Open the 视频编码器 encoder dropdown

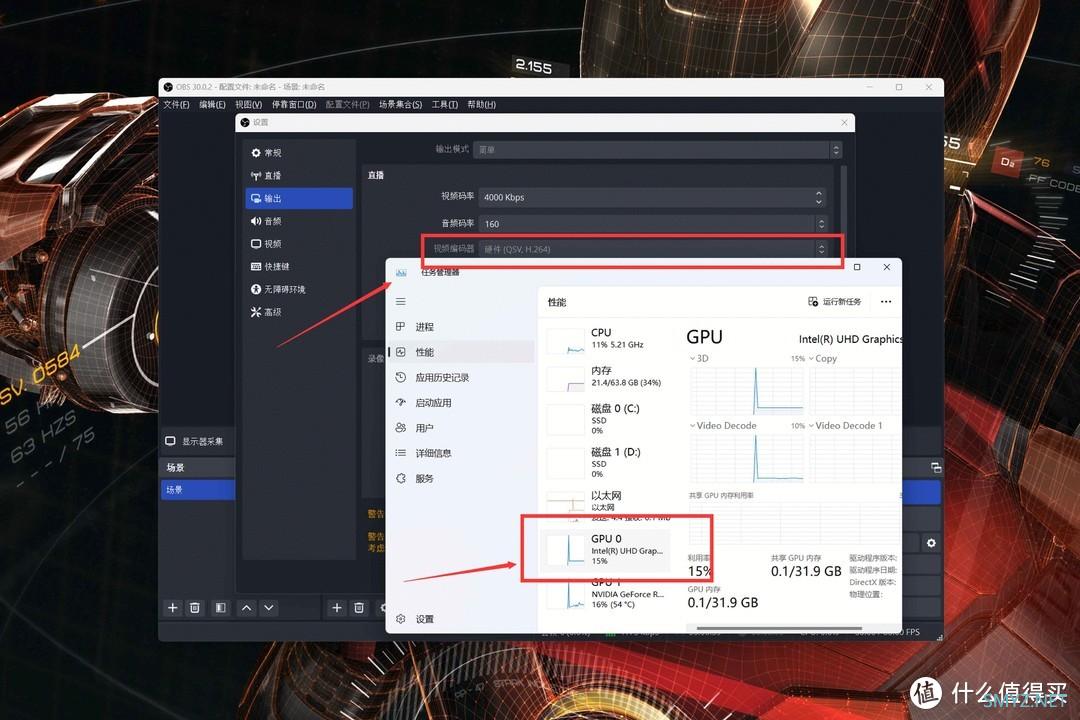point(652,249)
